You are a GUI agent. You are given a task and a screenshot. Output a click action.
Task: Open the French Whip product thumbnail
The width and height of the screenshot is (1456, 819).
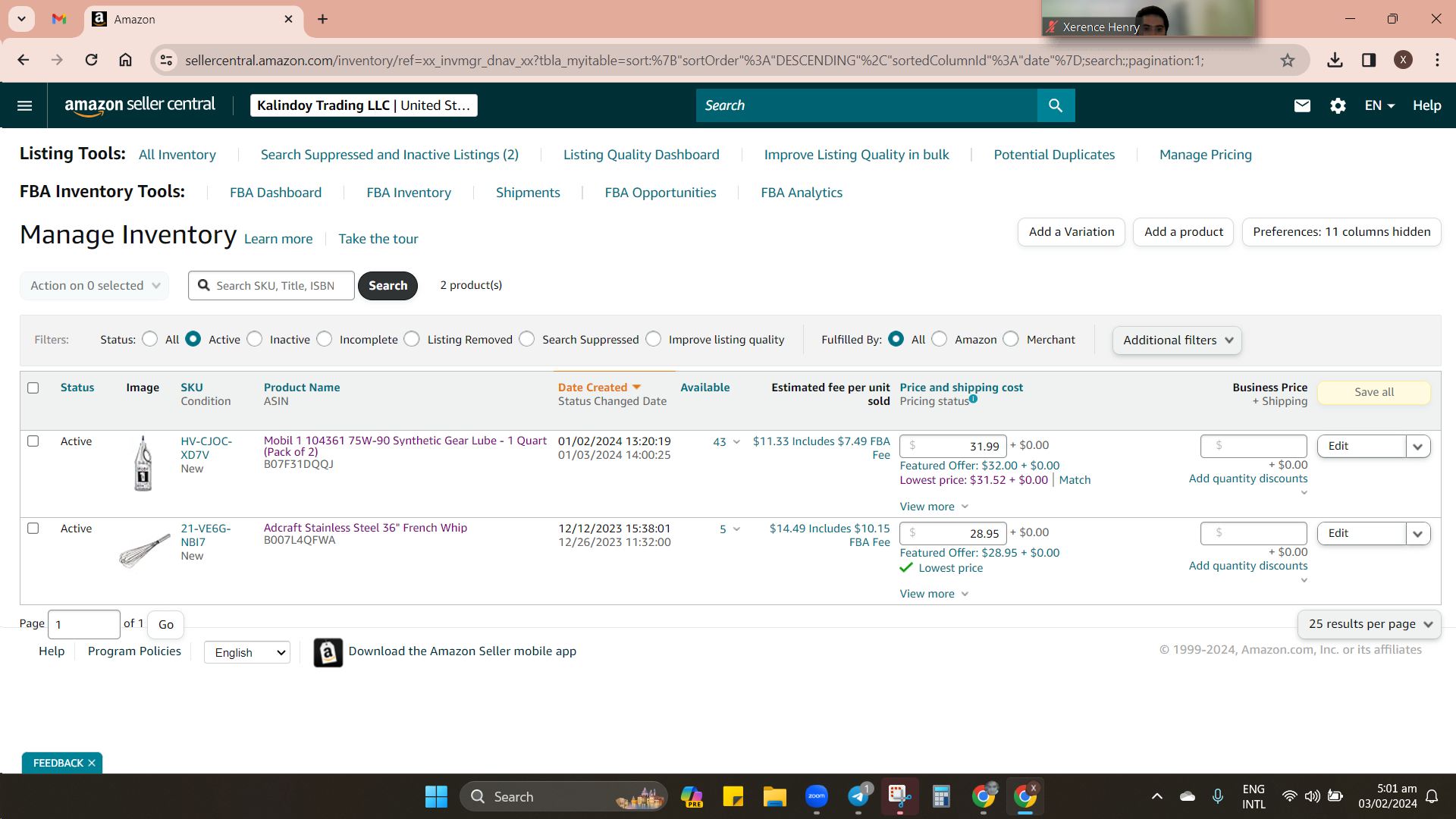click(144, 550)
